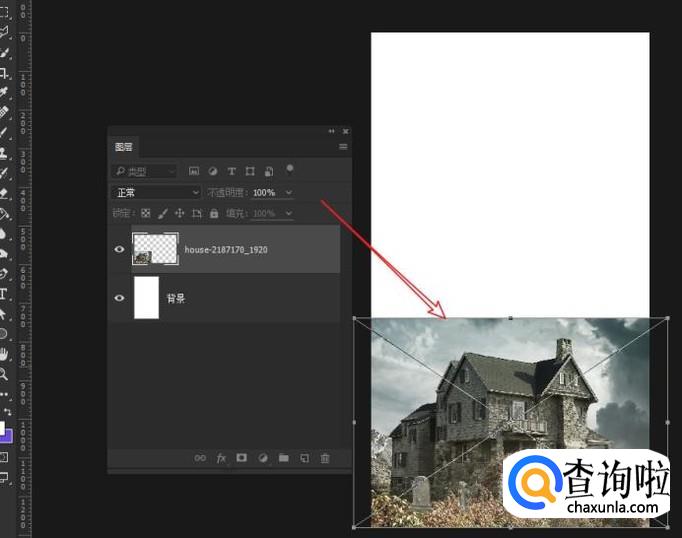Screen dimensions: 682x538
Task: Select the Eyedropper tool
Action: click(x=4, y=92)
